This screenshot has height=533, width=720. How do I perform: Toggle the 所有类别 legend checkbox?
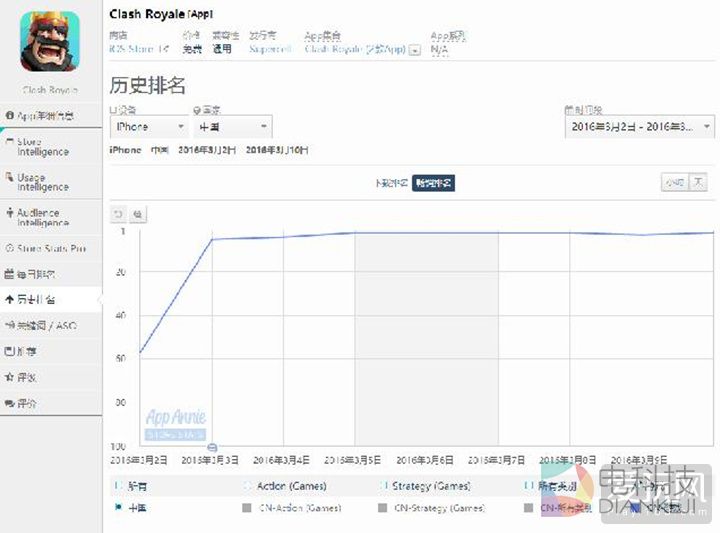[529, 485]
